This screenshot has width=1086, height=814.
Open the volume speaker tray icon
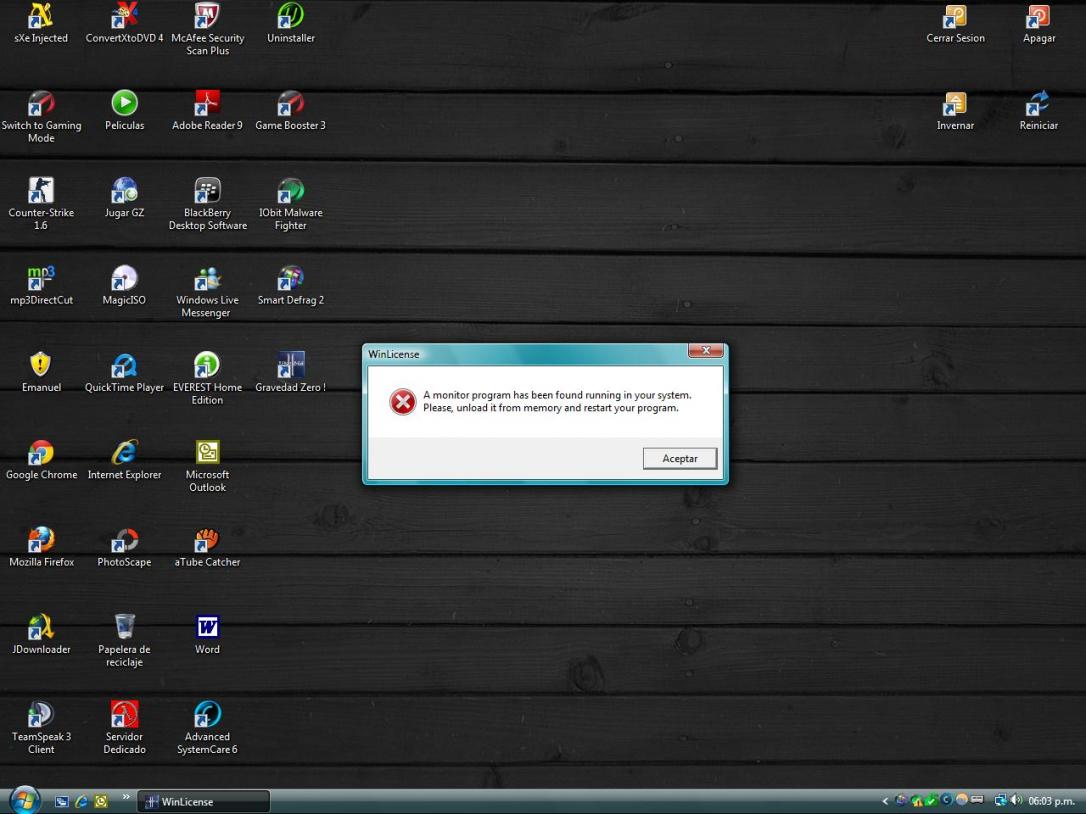(1016, 801)
